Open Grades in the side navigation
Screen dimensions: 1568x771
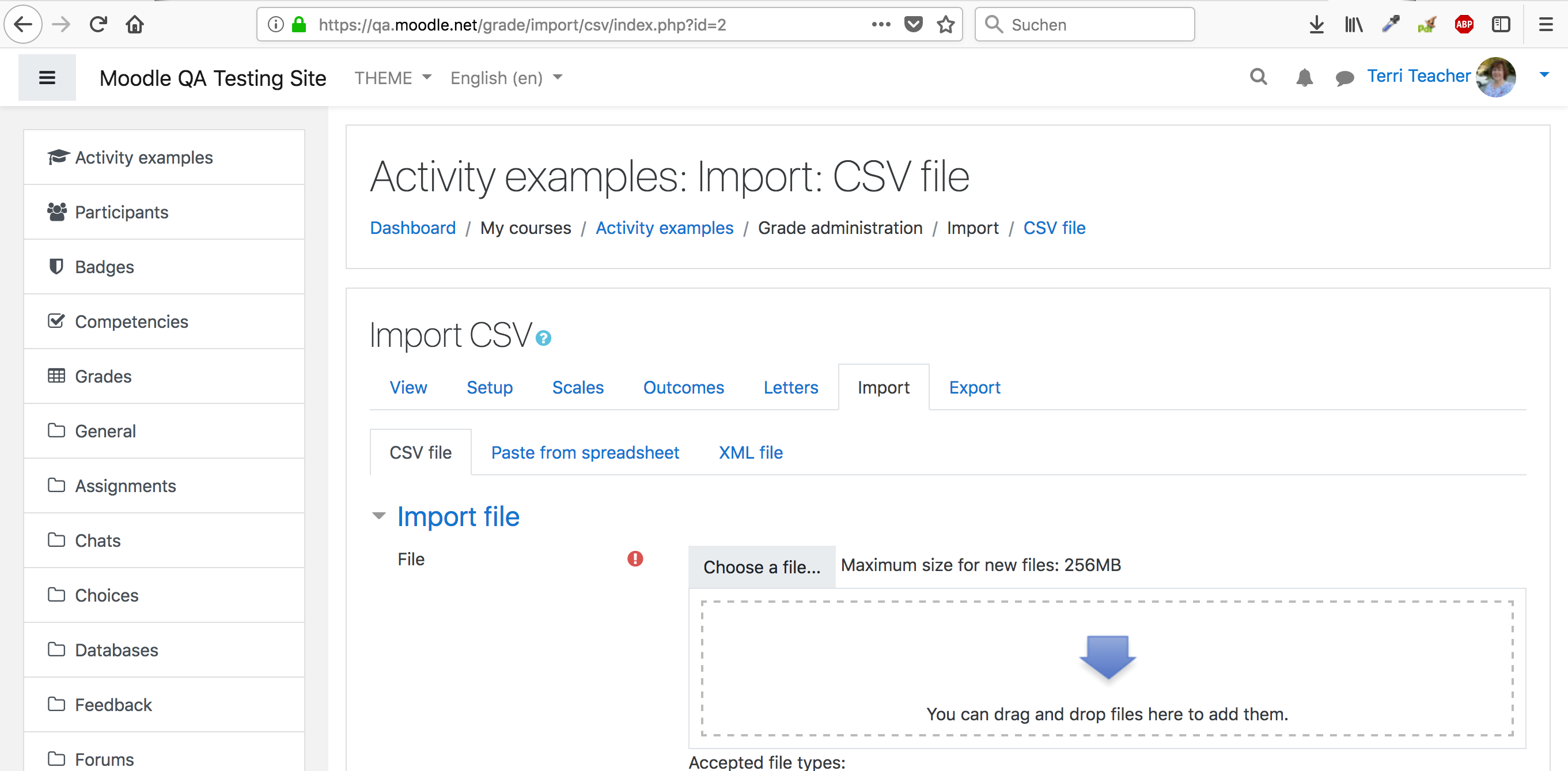(x=164, y=376)
